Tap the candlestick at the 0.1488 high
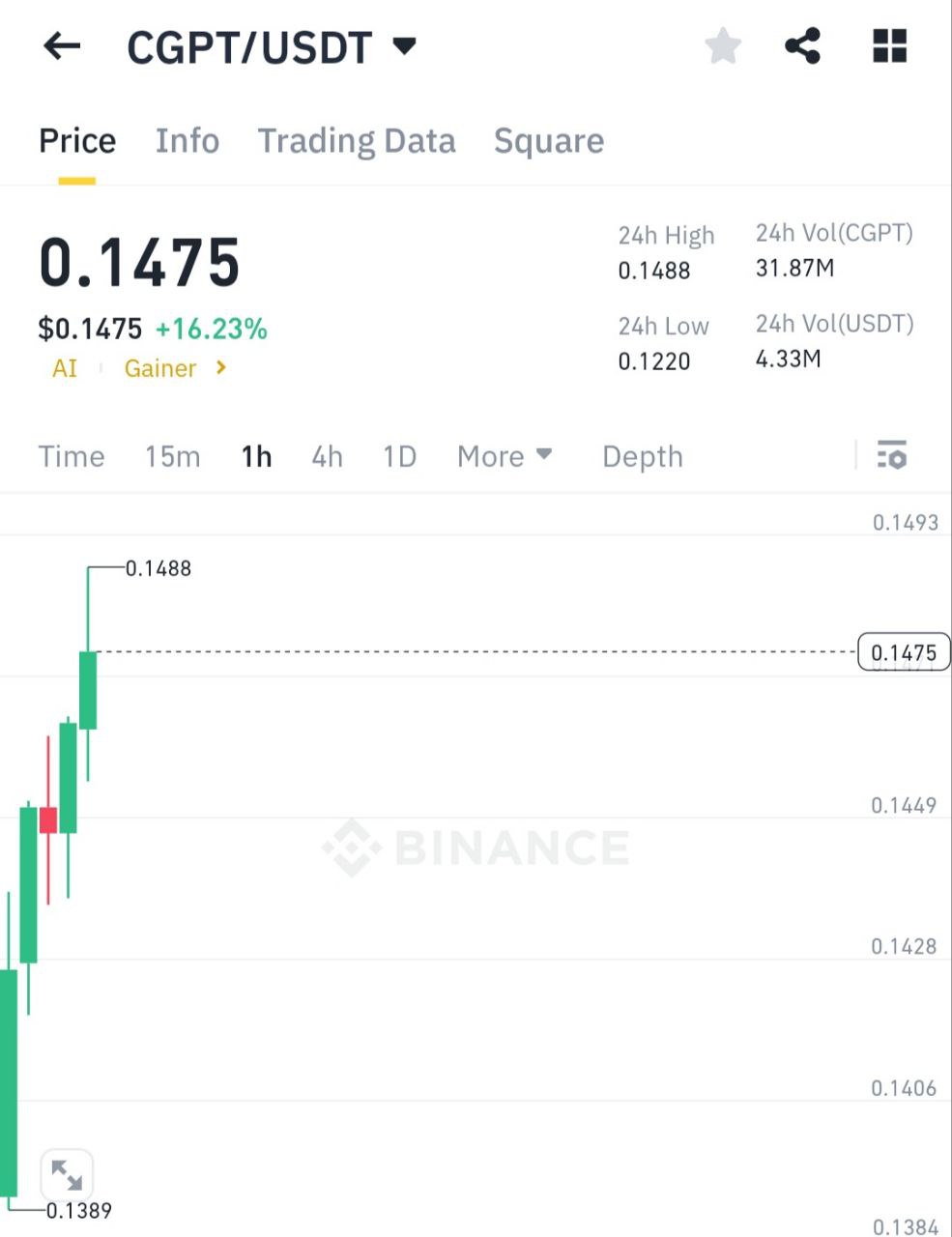952x1237 pixels. (88, 690)
